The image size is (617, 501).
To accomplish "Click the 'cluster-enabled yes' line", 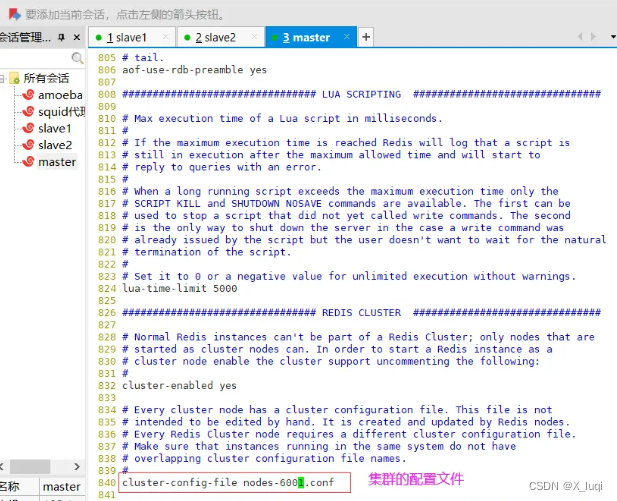I will tap(179, 386).
